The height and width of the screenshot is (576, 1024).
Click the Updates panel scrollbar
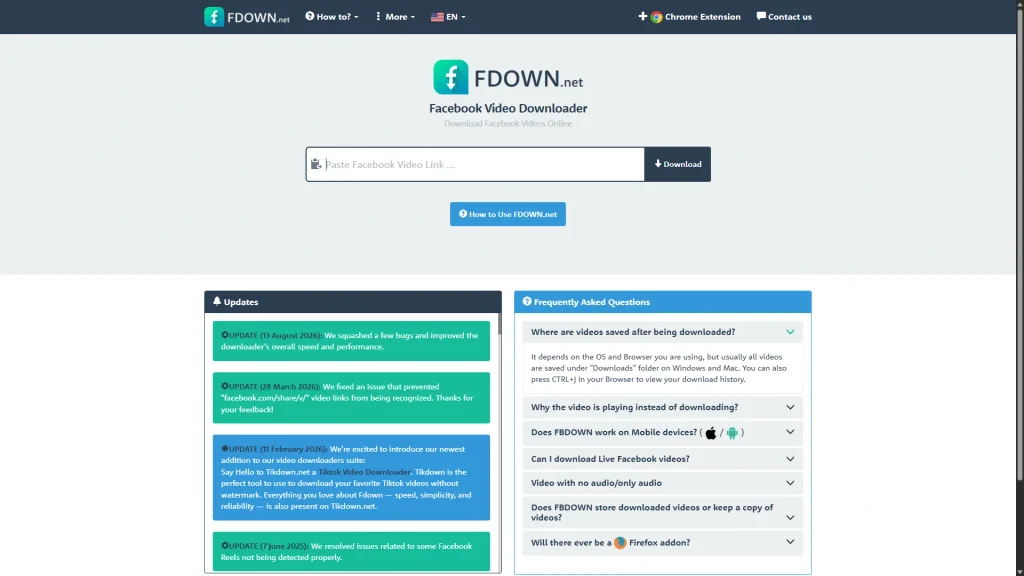point(500,324)
